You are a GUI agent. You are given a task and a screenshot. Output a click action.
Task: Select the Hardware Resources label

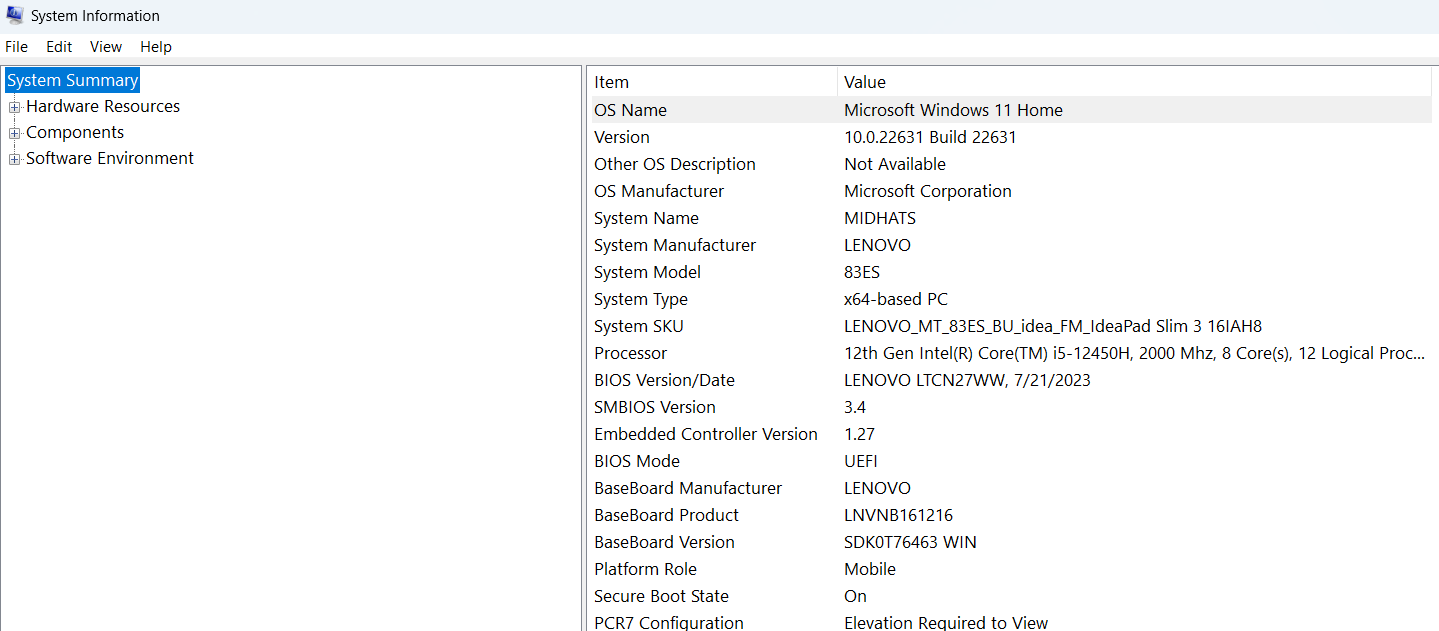(x=103, y=106)
